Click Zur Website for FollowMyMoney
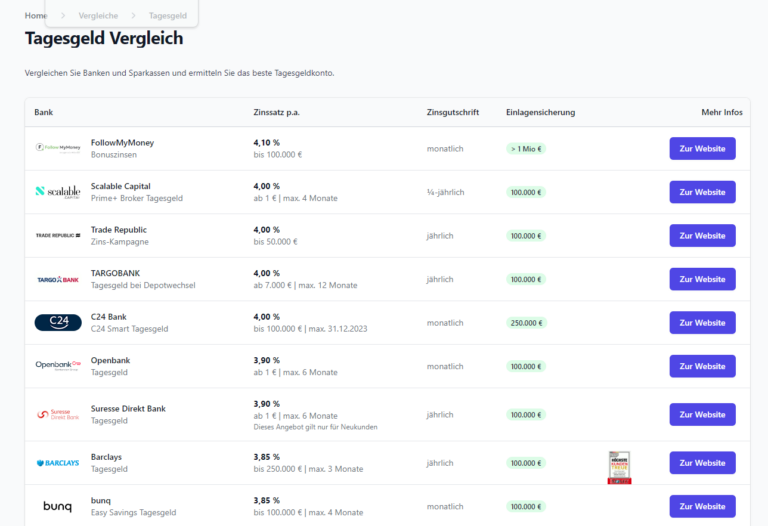 (x=702, y=149)
